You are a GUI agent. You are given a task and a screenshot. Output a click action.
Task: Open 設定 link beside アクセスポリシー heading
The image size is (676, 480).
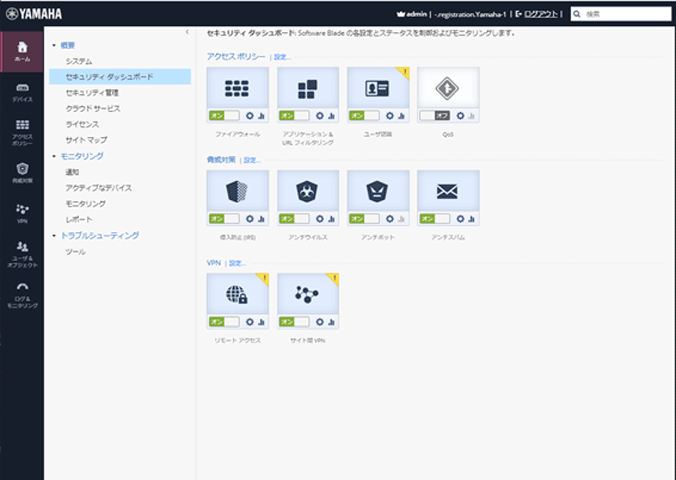click(x=283, y=57)
